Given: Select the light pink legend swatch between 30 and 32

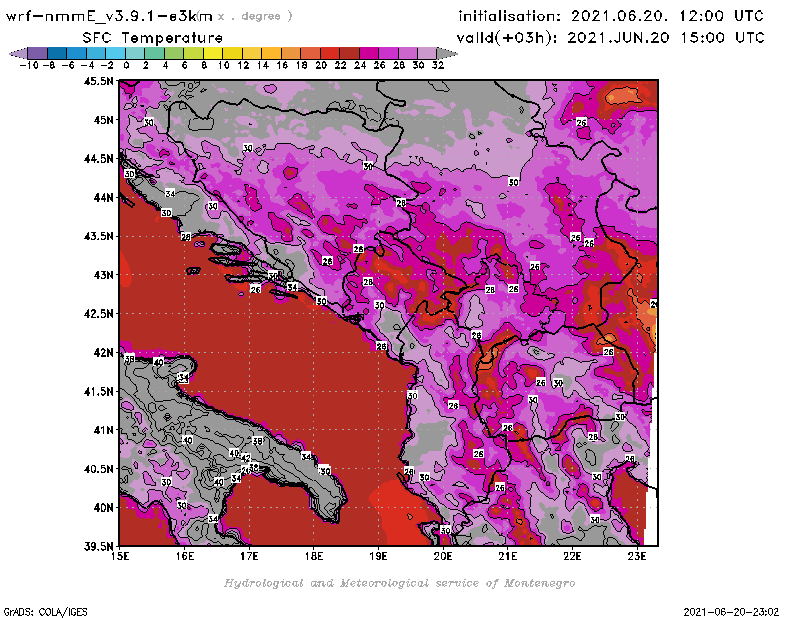Looking at the screenshot, I should pyautogui.click(x=427, y=53).
